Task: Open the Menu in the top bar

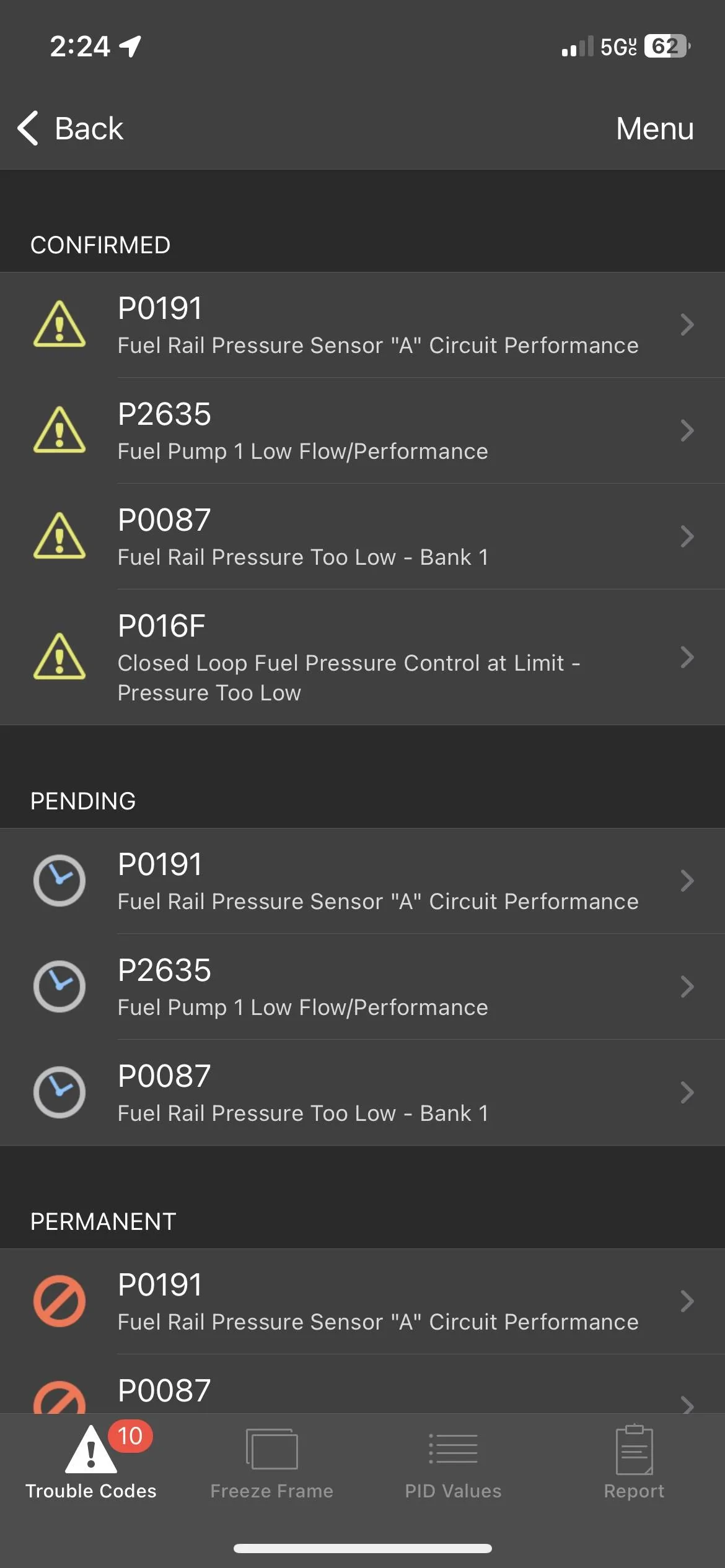Action: (654, 129)
